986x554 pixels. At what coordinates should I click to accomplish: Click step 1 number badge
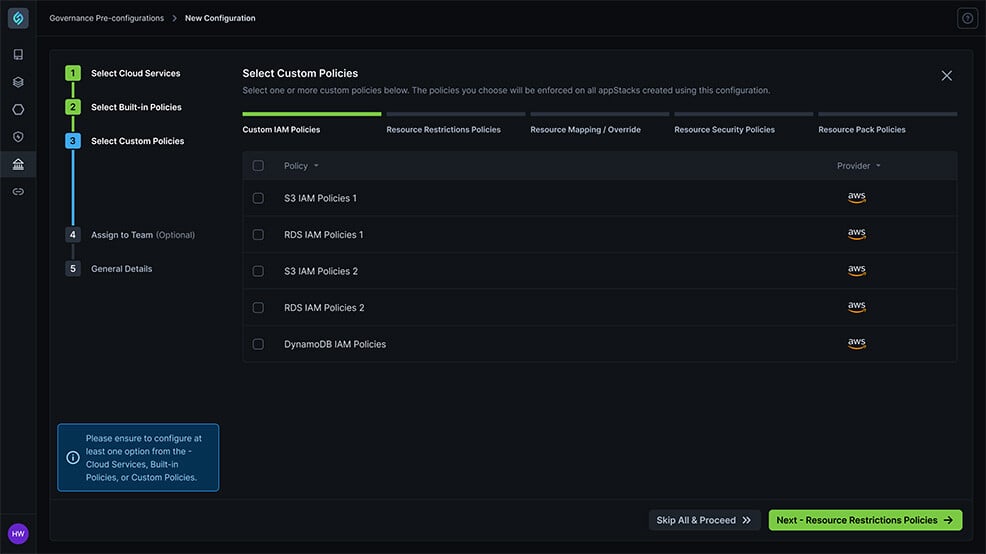[x=73, y=73]
